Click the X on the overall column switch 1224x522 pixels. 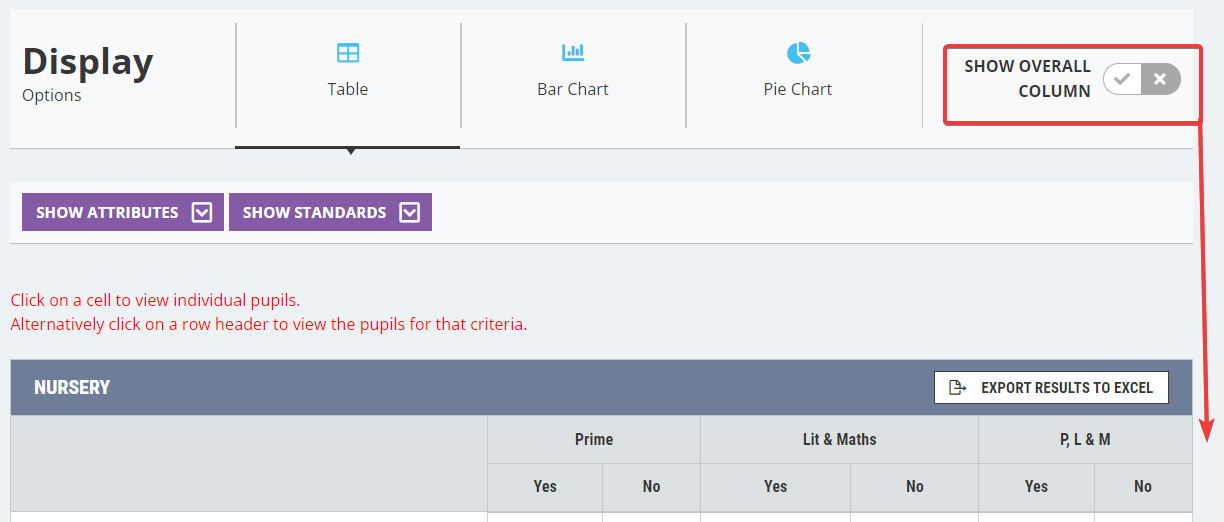tap(1160, 79)
